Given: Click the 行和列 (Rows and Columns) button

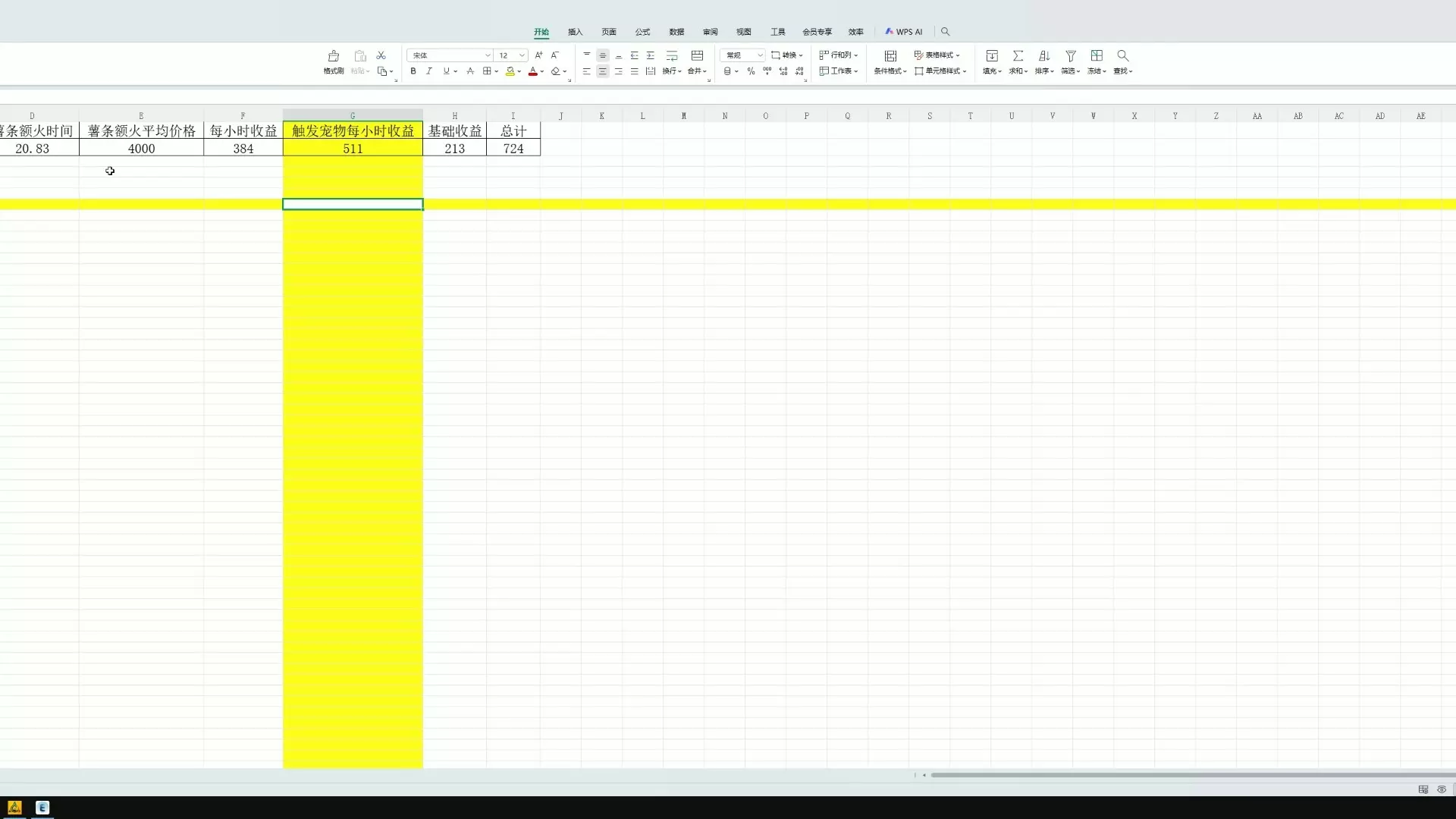Looking at the screenshot, I should (839, 55).
